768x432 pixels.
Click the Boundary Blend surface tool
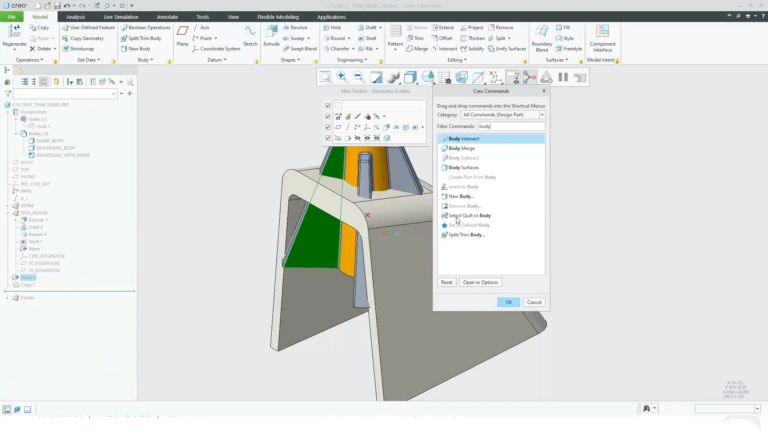542,38
